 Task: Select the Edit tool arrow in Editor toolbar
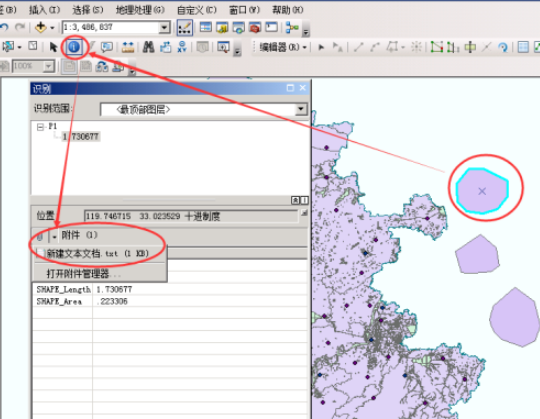pos(321,47)
